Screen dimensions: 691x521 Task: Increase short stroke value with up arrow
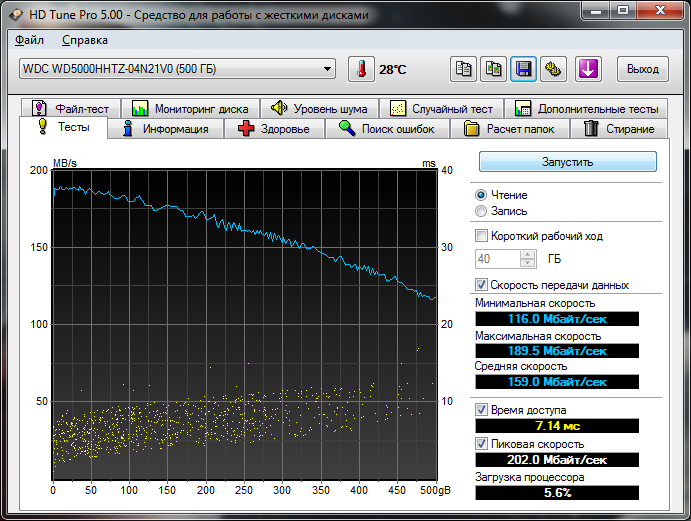pyautogui.click(x=528, y=255)
